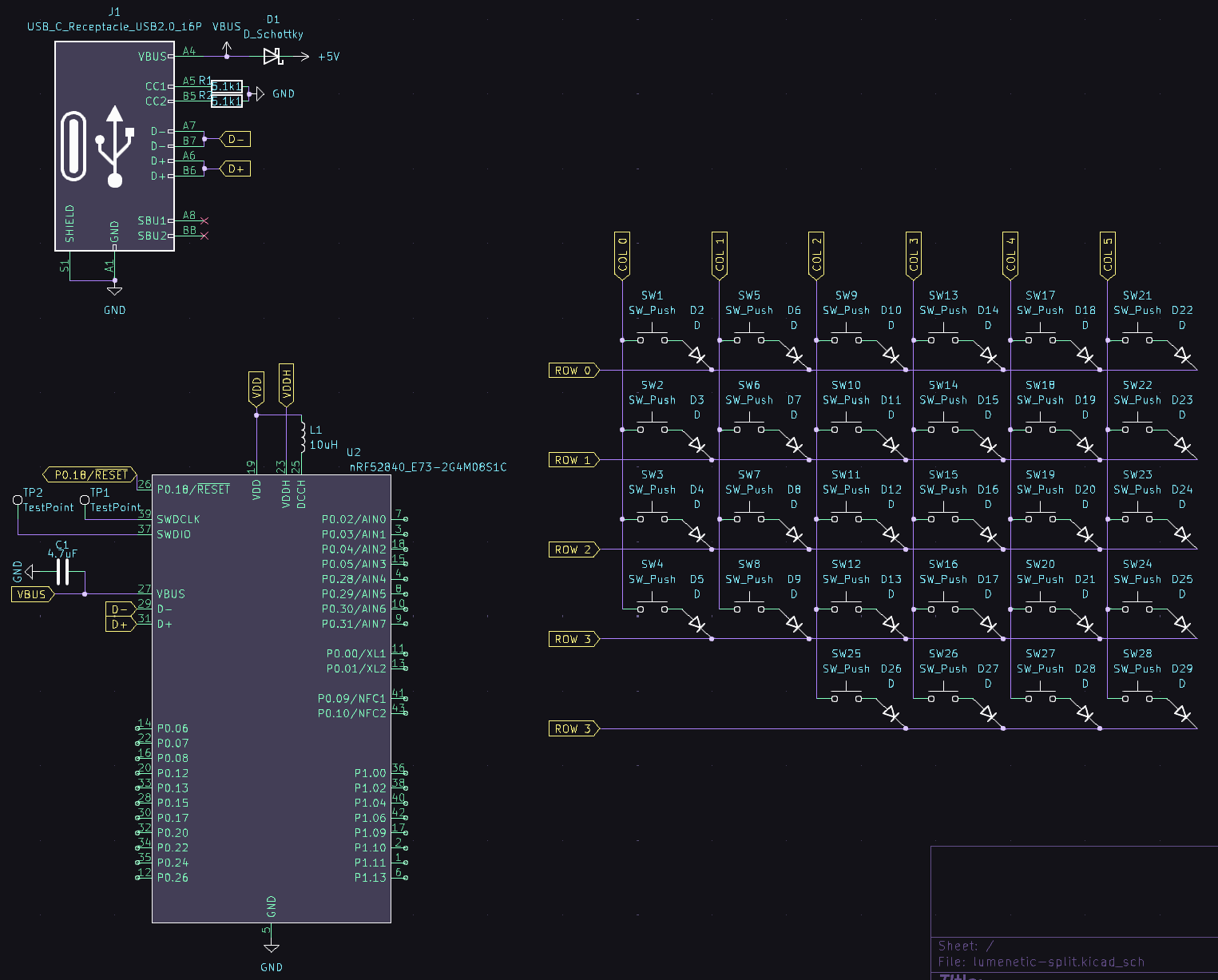Click the Schottky diode D1 symbol

tap(272, 56)
